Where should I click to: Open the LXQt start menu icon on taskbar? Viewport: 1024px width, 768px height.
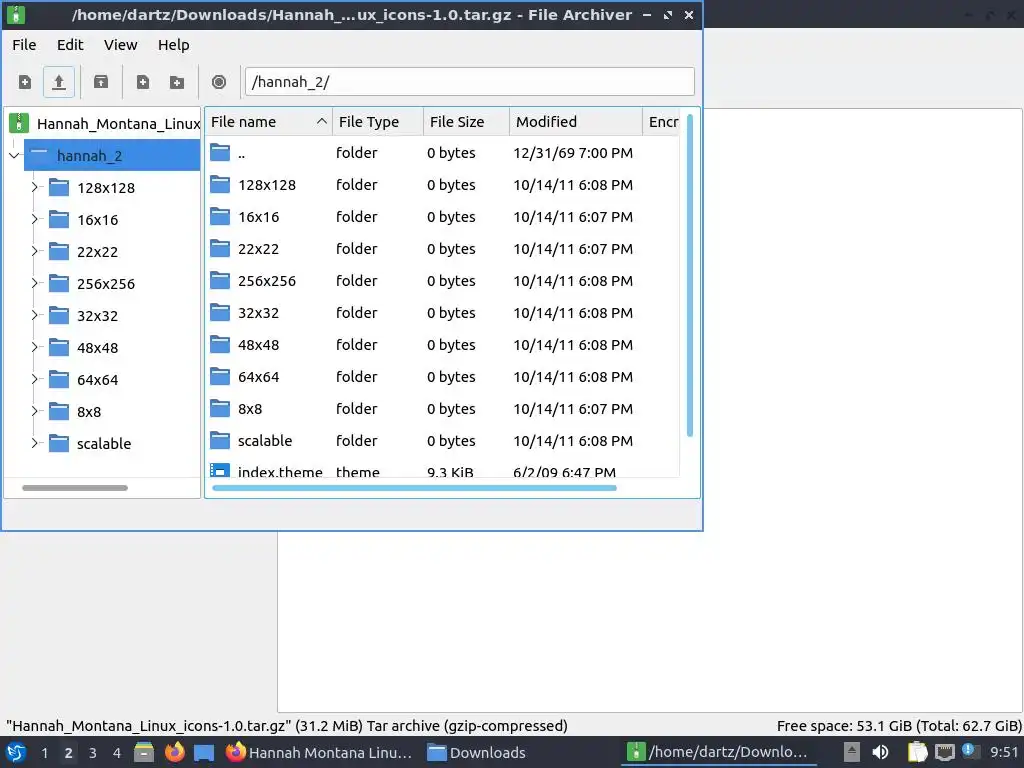click(x=16, y=752)
